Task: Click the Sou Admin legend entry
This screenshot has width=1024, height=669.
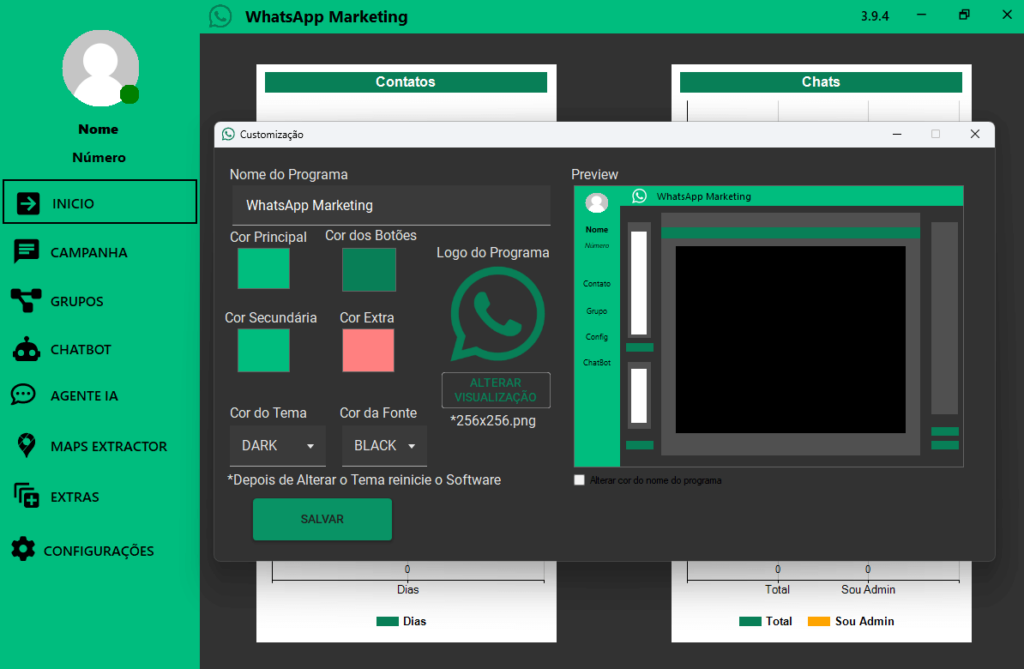Action: pyautogui.click(x=851, y=621)
